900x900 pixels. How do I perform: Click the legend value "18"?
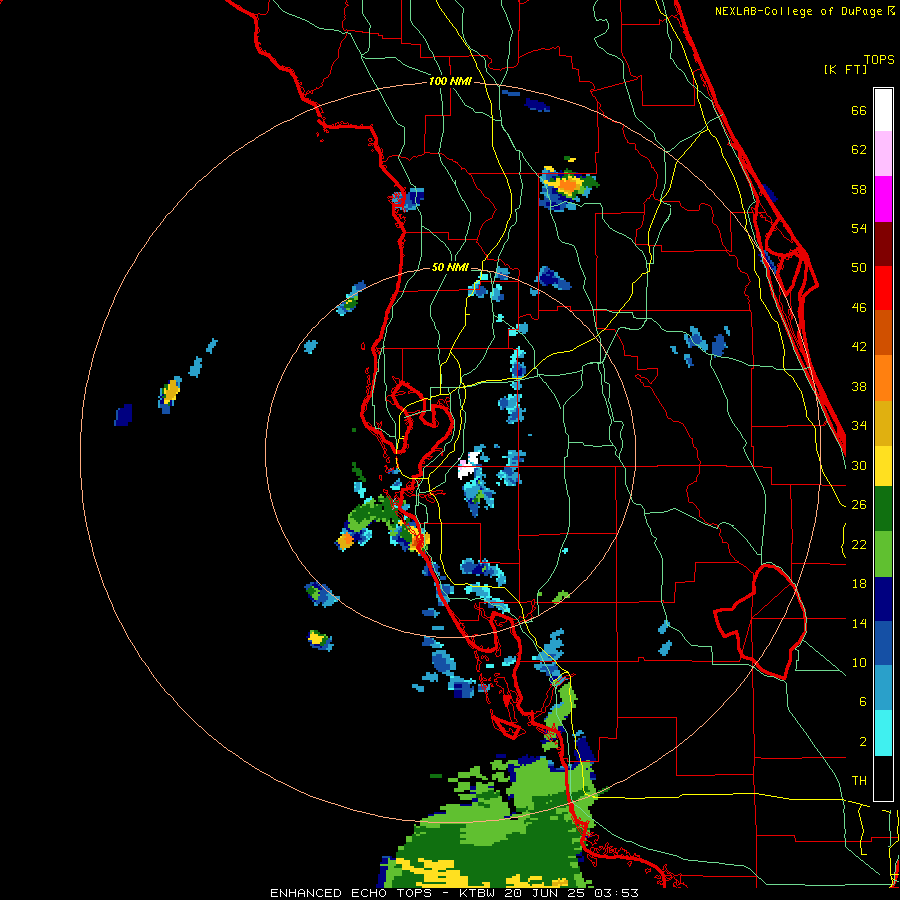click(859, 584)
